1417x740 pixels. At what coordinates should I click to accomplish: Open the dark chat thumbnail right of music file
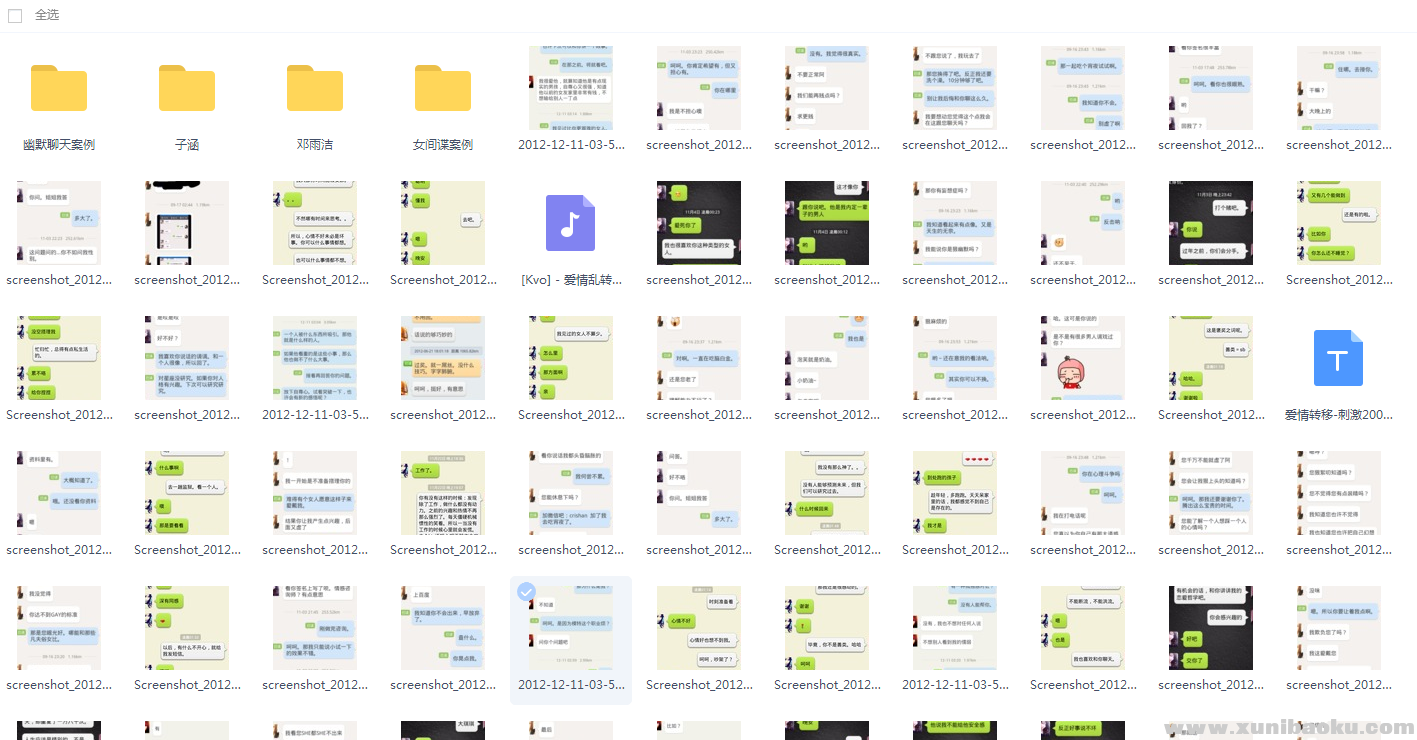tap(699, 223)
